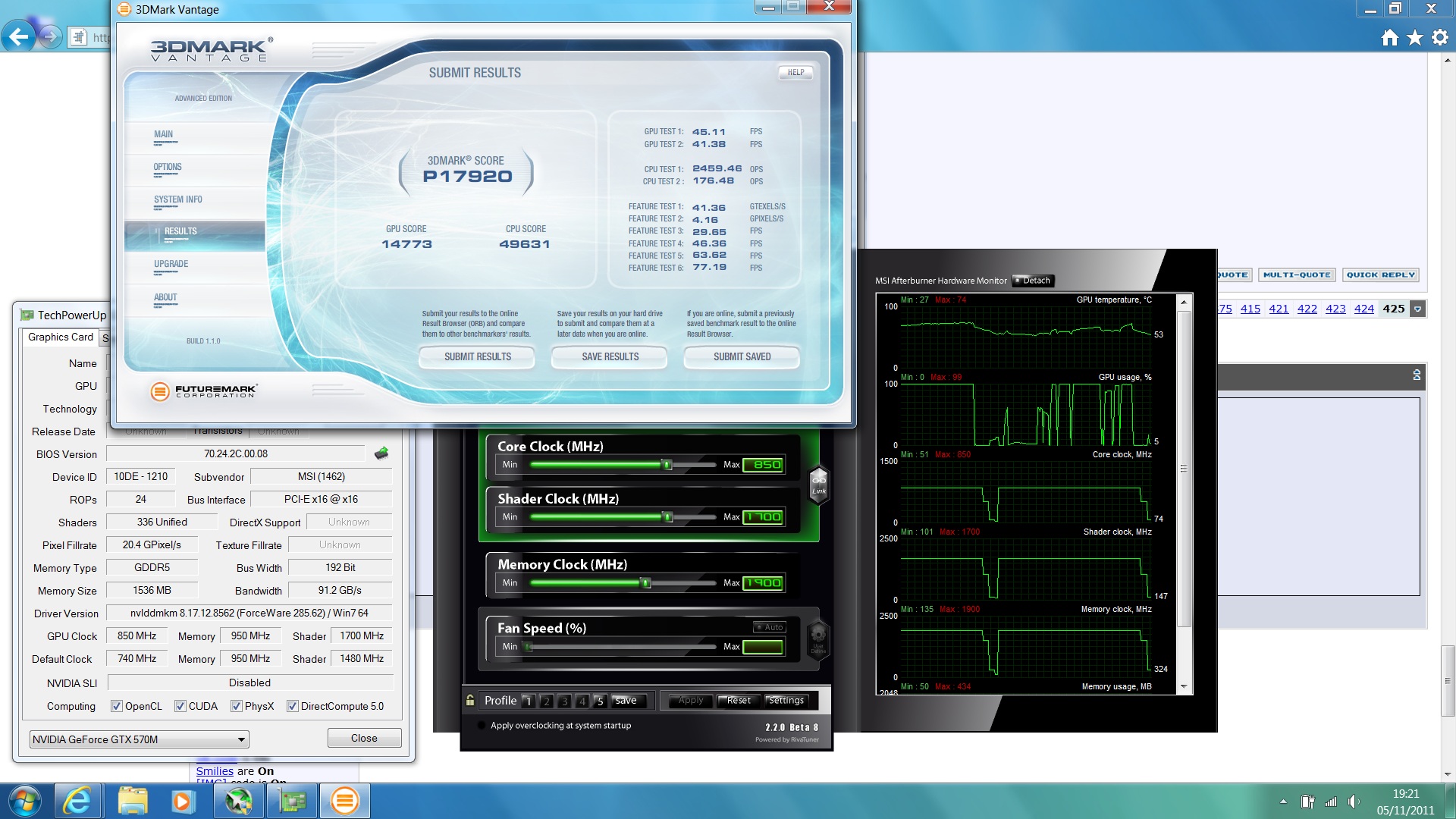1456x819 pixels.
Task: Toggle the PhysX checkbox in GPU-Z
Action: pos(237,706)
